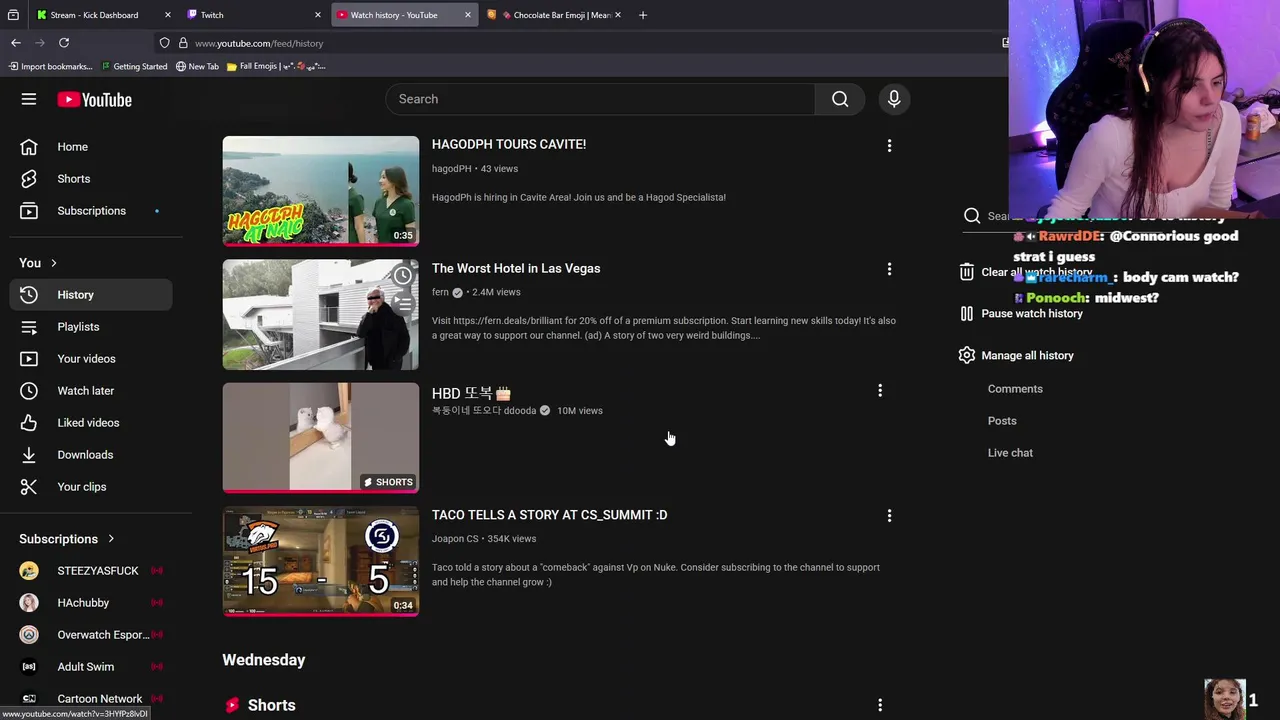This screenshot has height=720, width=1280.
Task: Open options menu for Wednesday Shorts shelf
Action: (880, 706)
